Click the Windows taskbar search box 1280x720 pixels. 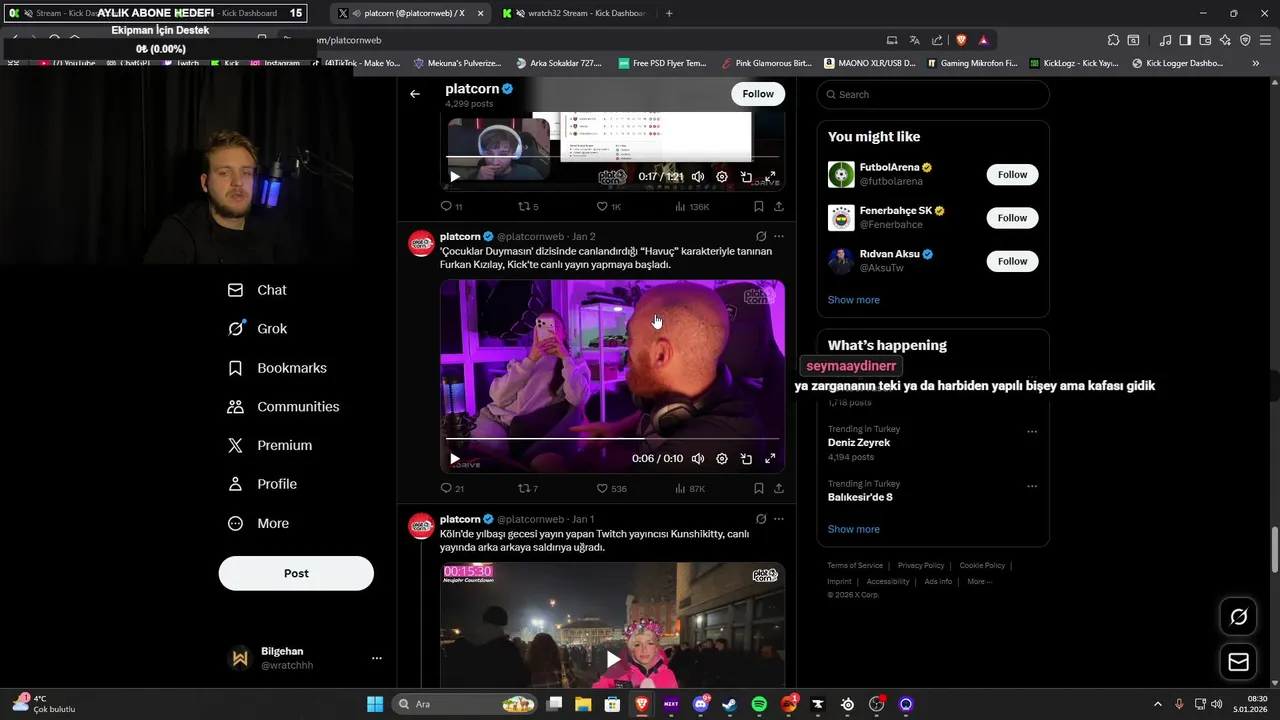pos(465,704)
